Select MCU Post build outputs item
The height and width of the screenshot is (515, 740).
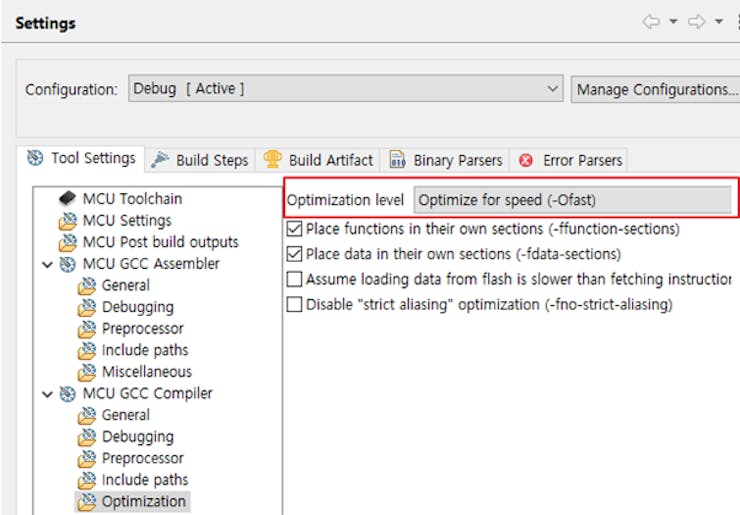[160, 242]
